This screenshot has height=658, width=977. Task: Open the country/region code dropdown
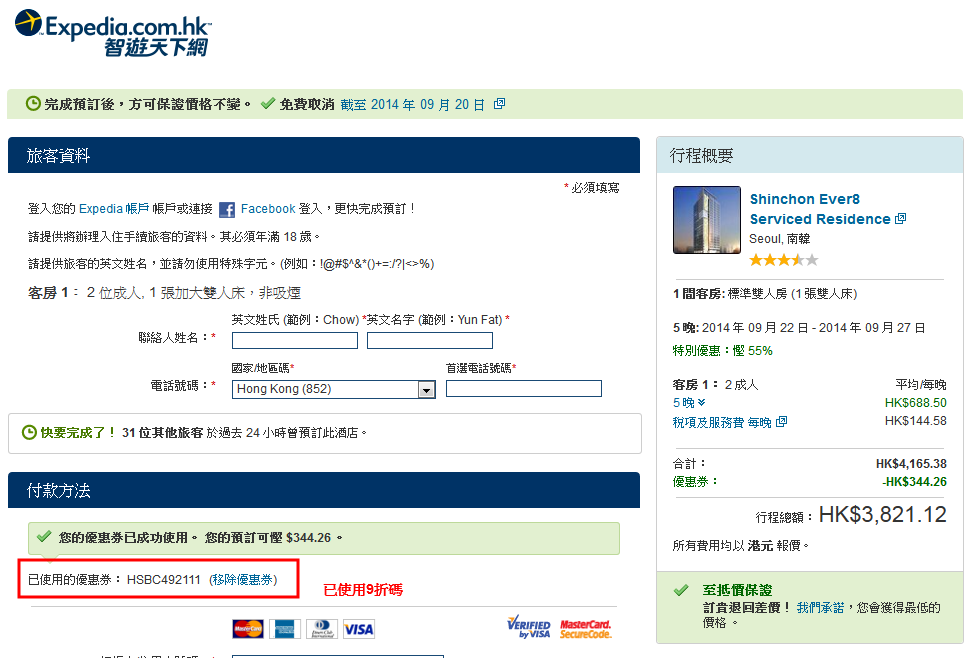click(x=426, y=390)
